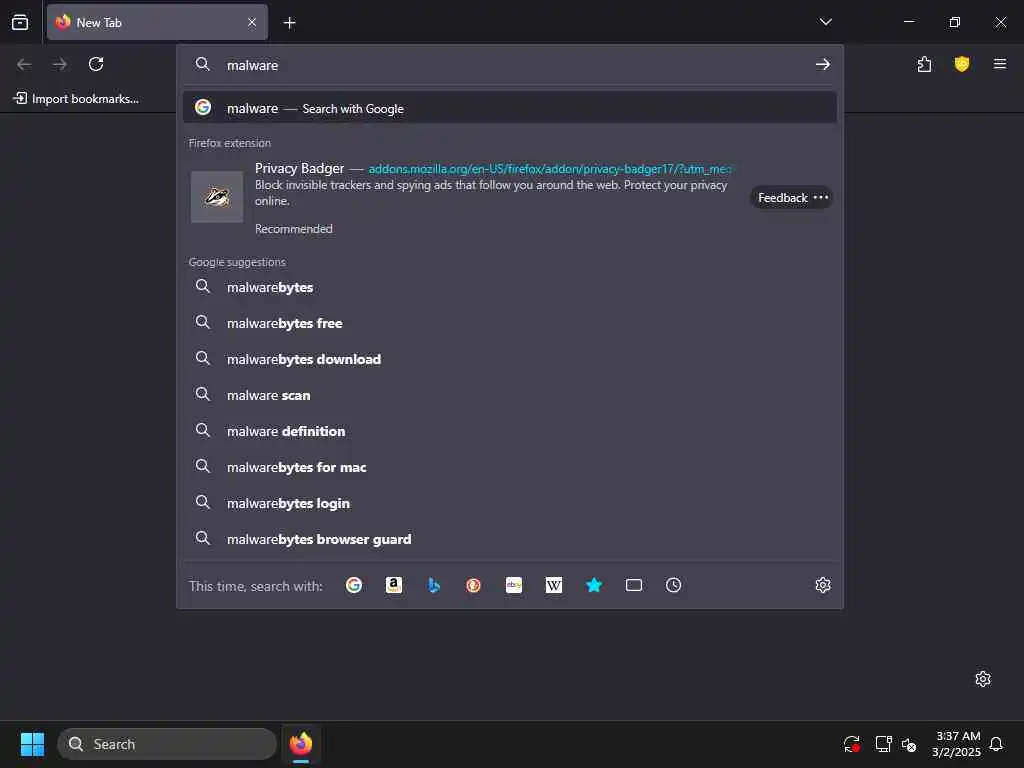Viewport: 1024px width, 768px height.
Task: Select malware Search with Google result
Action: point(509,108)
